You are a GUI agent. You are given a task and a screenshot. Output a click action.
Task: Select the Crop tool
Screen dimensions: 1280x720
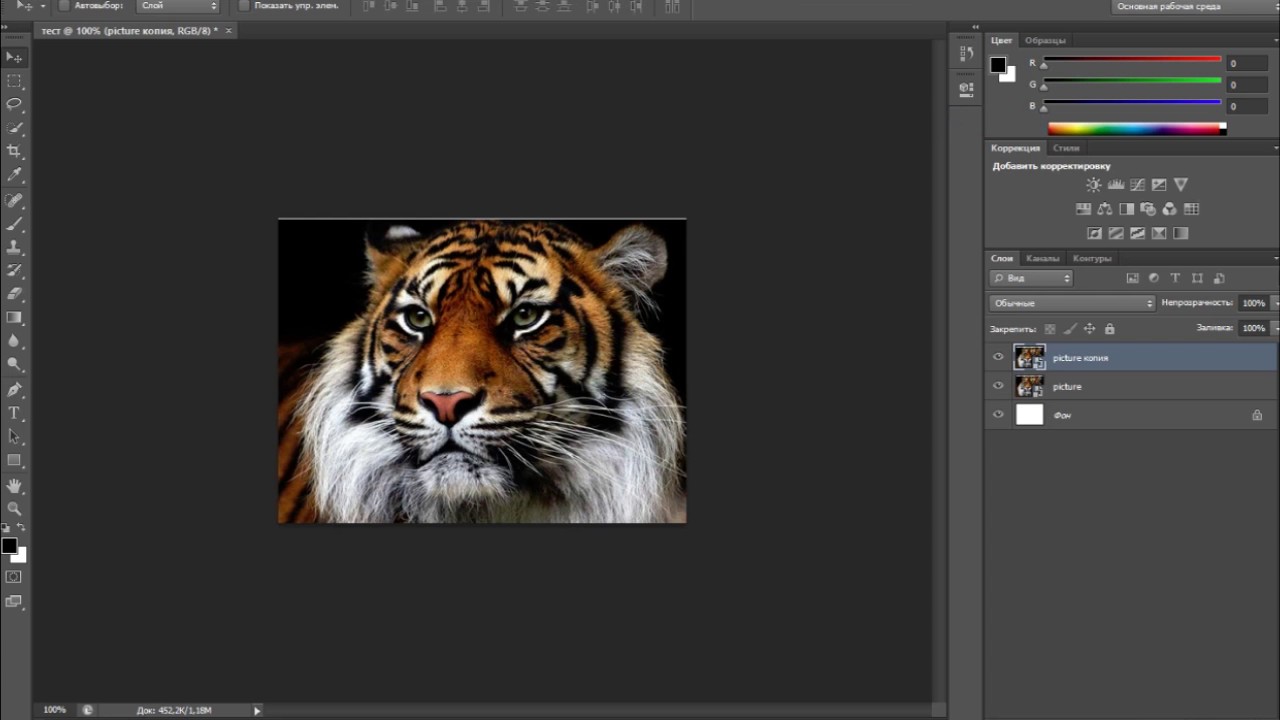point(14,151)
